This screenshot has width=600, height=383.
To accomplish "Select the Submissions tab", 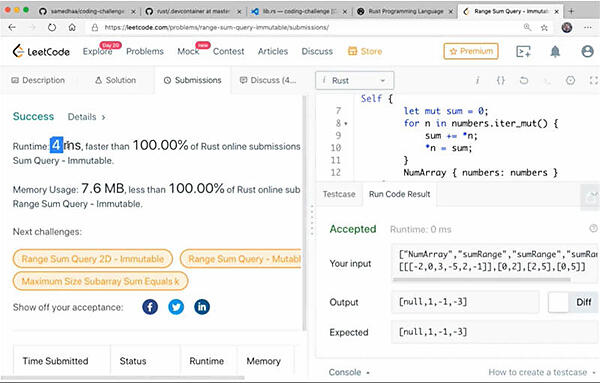I will click(x=193, y=80).
